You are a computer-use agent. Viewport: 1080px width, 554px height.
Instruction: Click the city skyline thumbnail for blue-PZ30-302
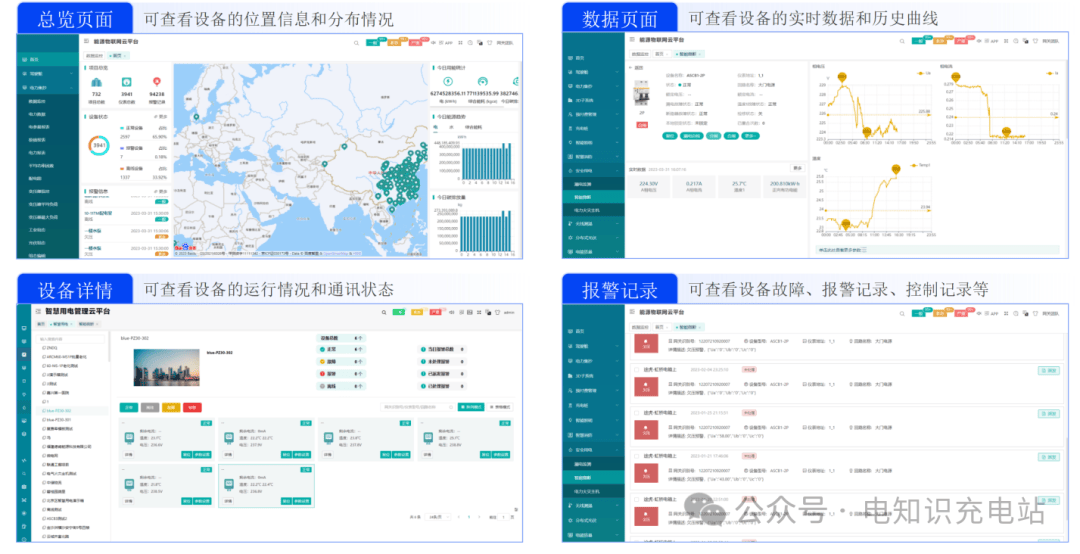(167, 367)
